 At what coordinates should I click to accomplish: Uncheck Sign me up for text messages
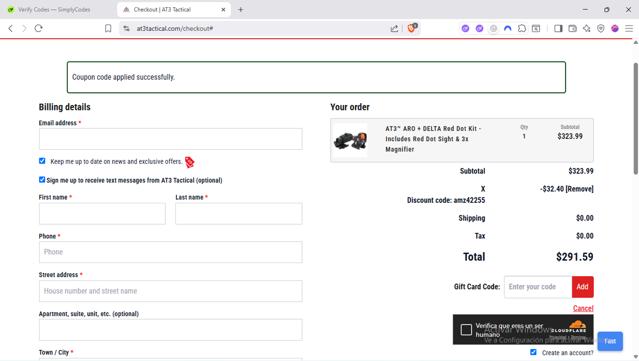42,180
